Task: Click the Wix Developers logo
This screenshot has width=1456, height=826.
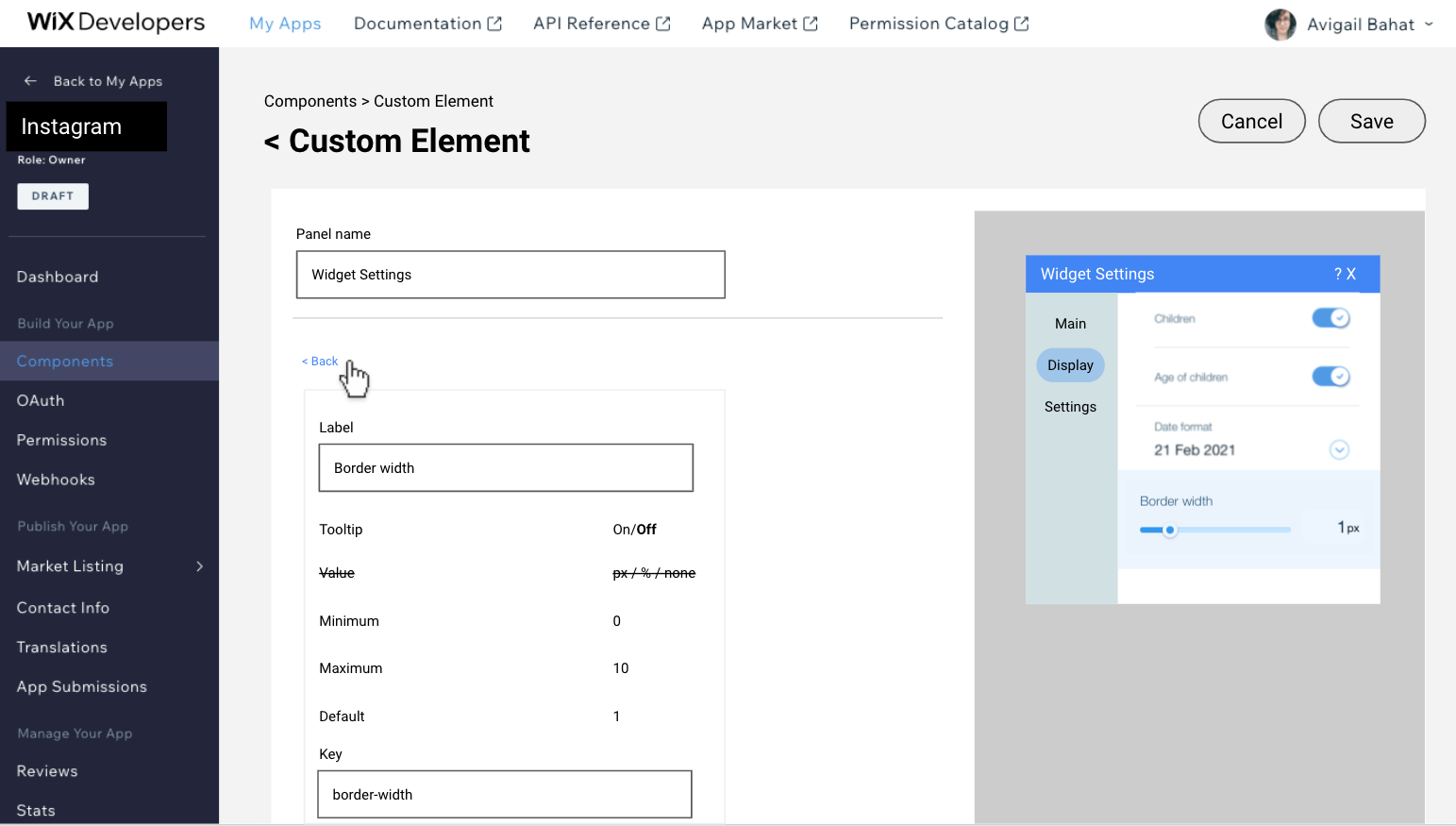Action: [115, 23]
